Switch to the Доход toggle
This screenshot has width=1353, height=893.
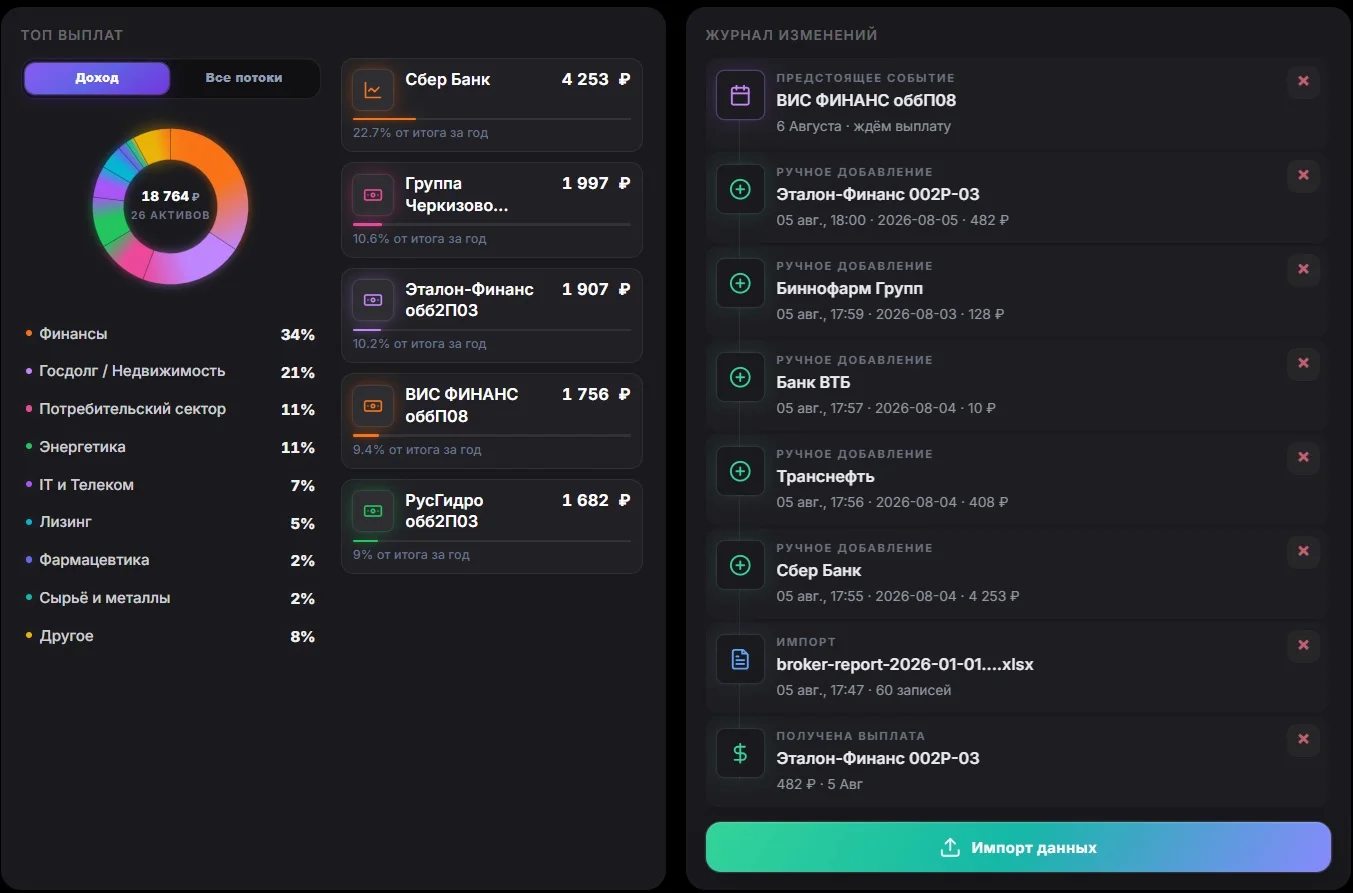click(97, 78)
